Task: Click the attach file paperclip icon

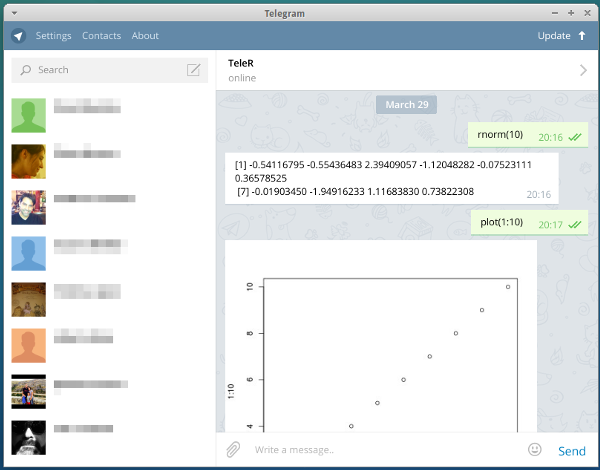Action: tap(232, 450)
